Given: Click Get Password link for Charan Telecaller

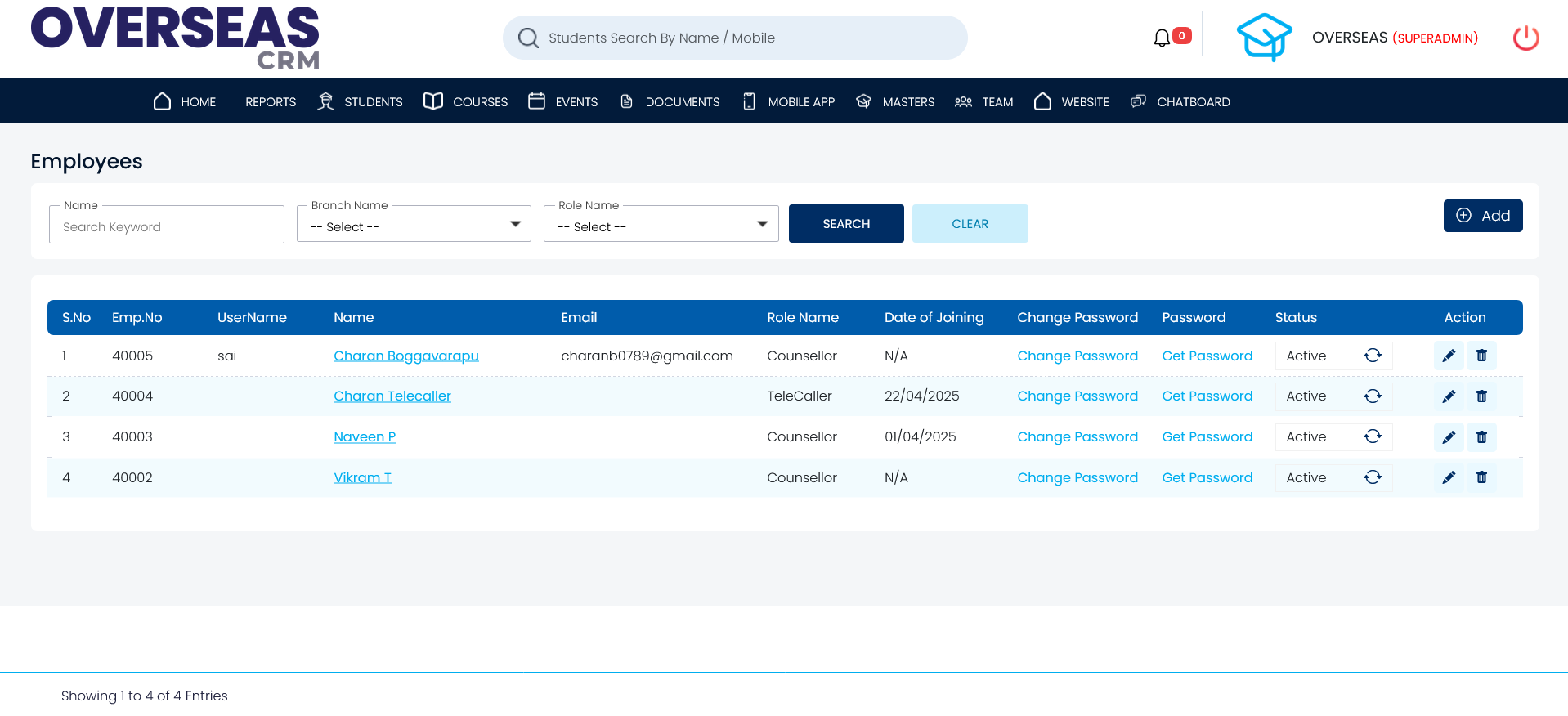Looking at the screenshot, I should [1207, 396].
